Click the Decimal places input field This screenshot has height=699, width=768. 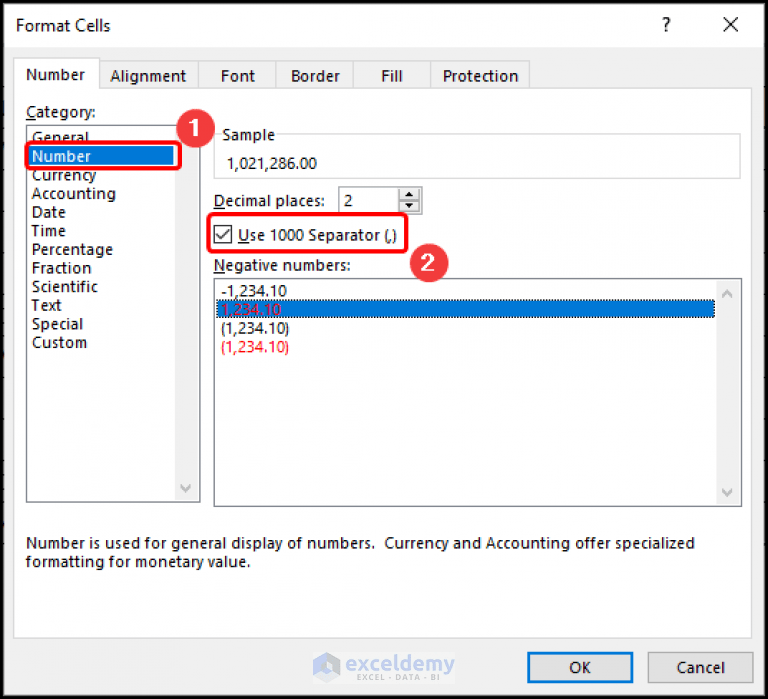point(368,200)
